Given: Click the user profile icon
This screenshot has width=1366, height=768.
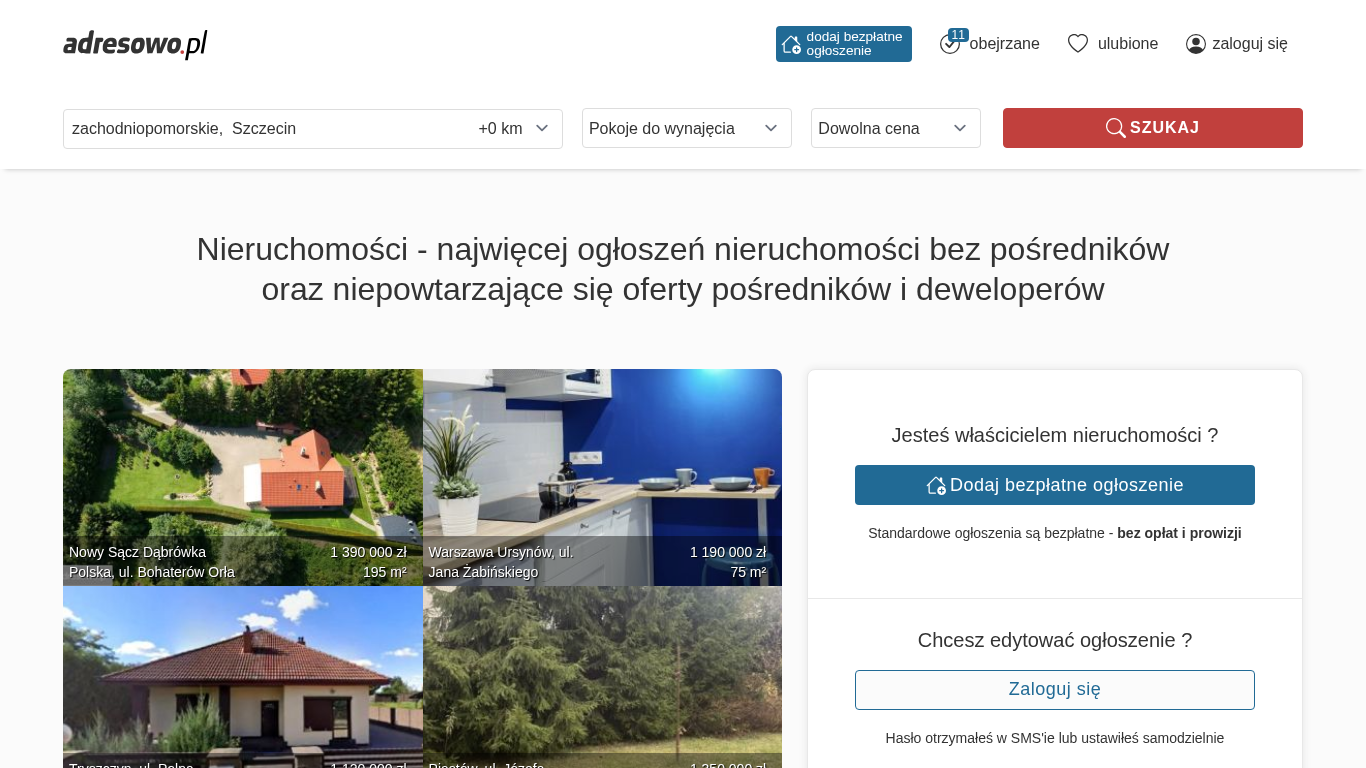Looking at the screenshot, I should [x=1196, y=44].
